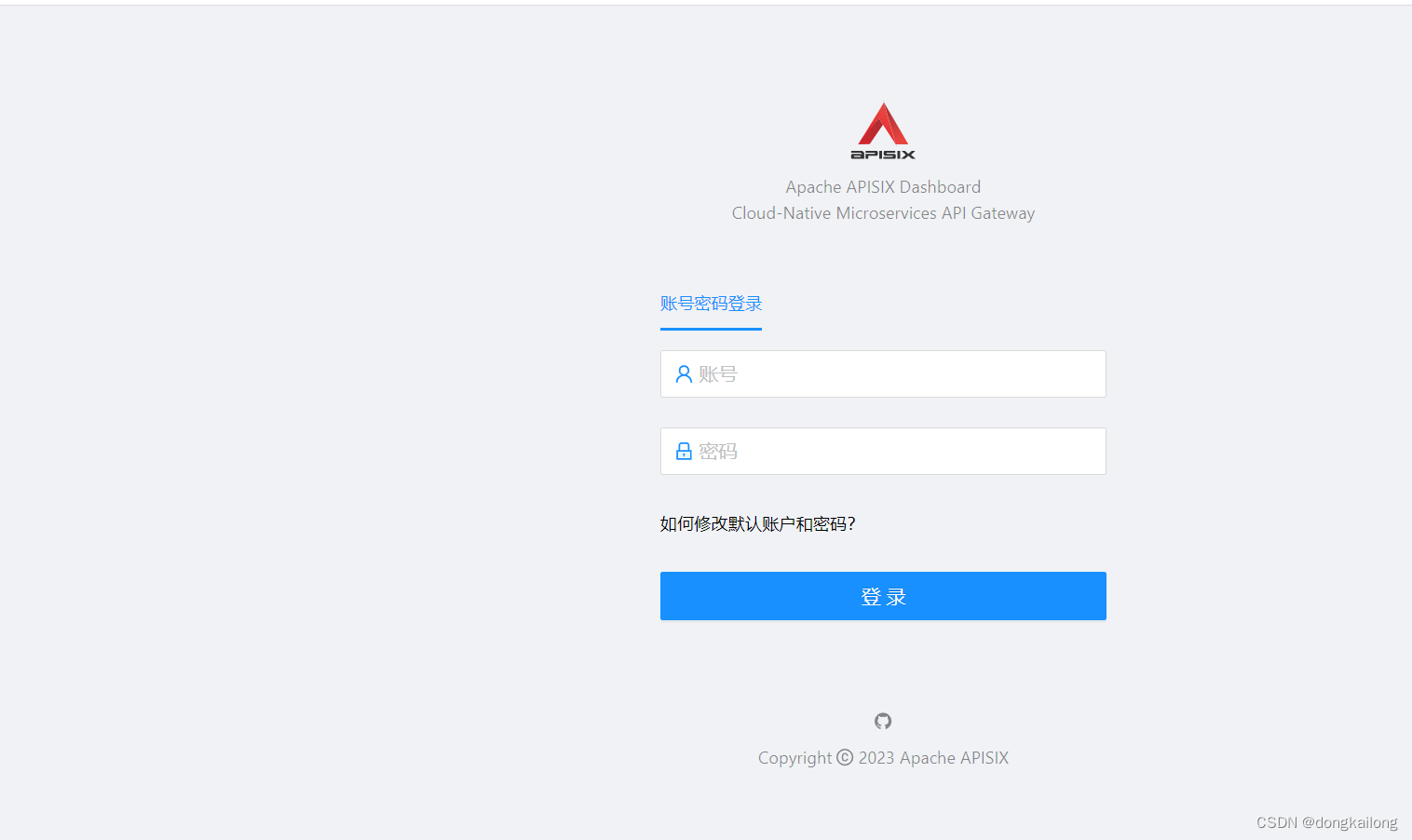
Task: Click the 'Apache APISIX Dashboard' title text
Action: click(883, 187)
